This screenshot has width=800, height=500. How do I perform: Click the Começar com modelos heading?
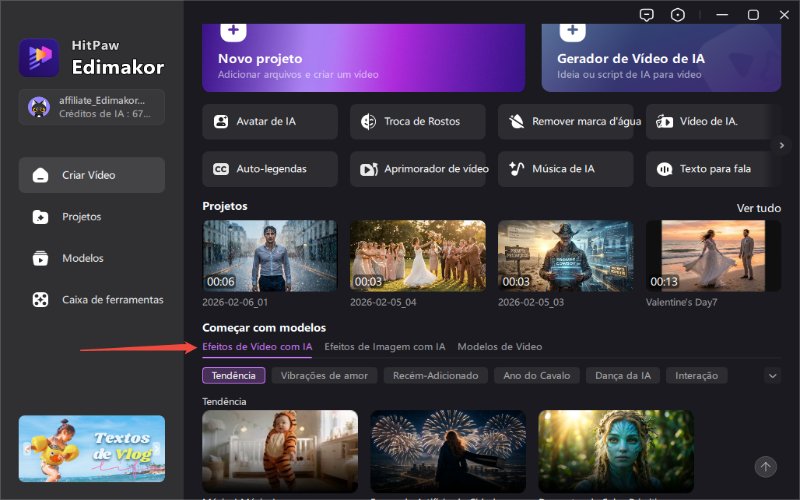pyautogui.click(x=264, y=328)
